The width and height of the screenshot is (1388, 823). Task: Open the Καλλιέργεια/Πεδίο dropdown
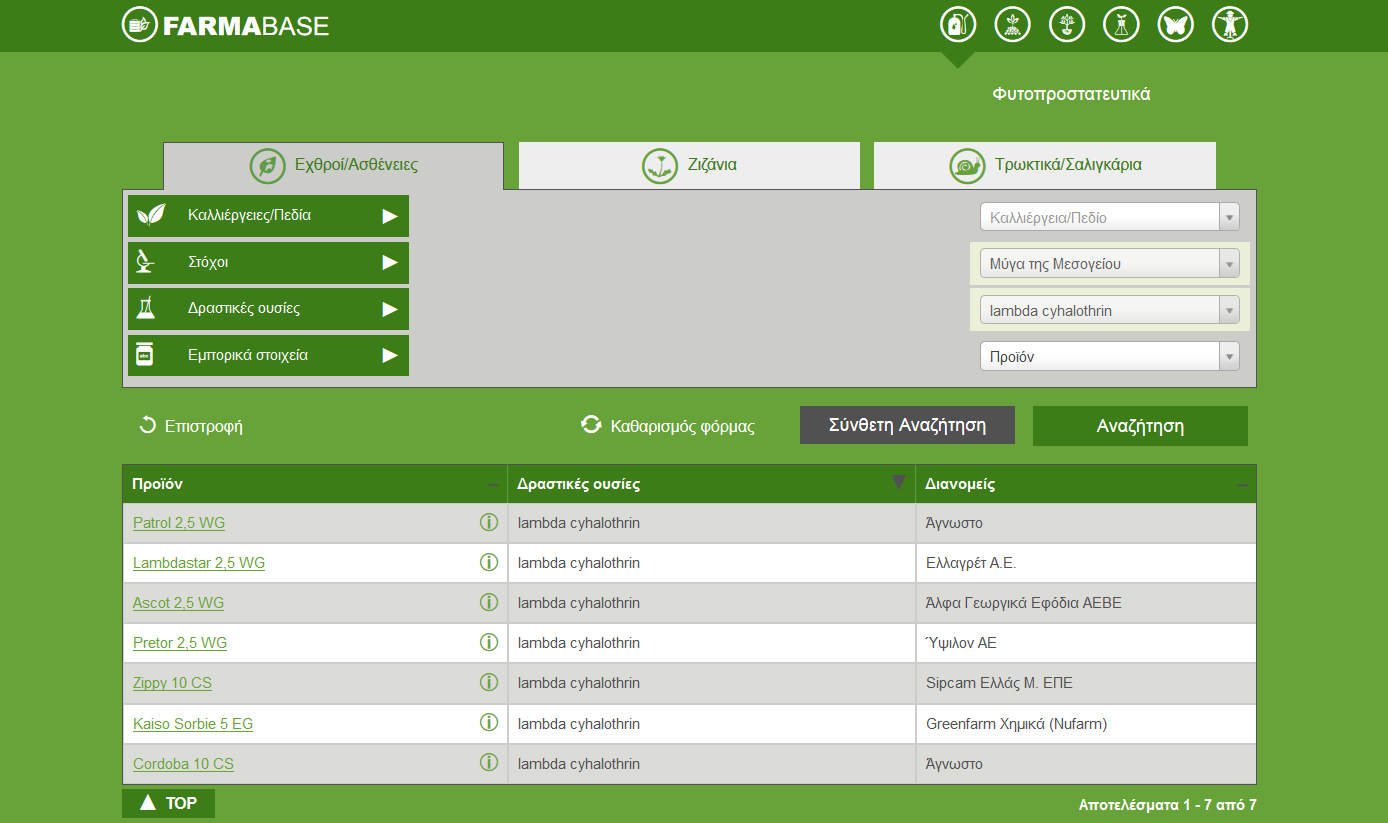(x=1109, y=217)
